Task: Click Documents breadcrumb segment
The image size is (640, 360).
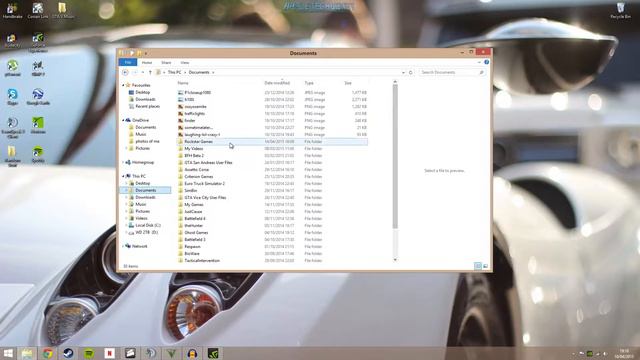Action: pyautogui.click(x=199, y=72)
